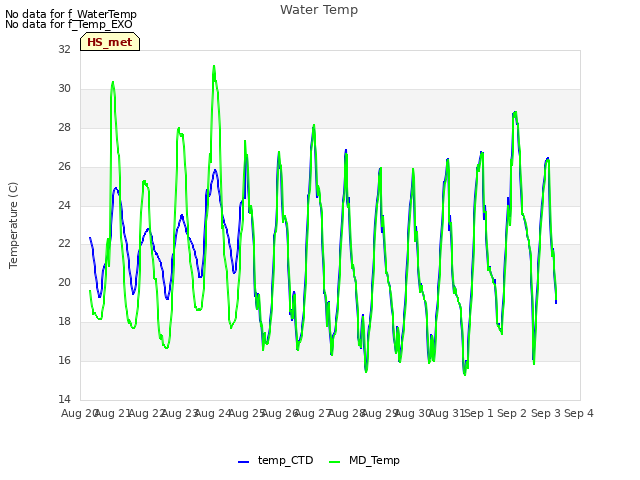Image resolution: width=640 pixels, height=480 pixels.
Task: Click the 18 y-axis tick label
Action: [64, 322]
